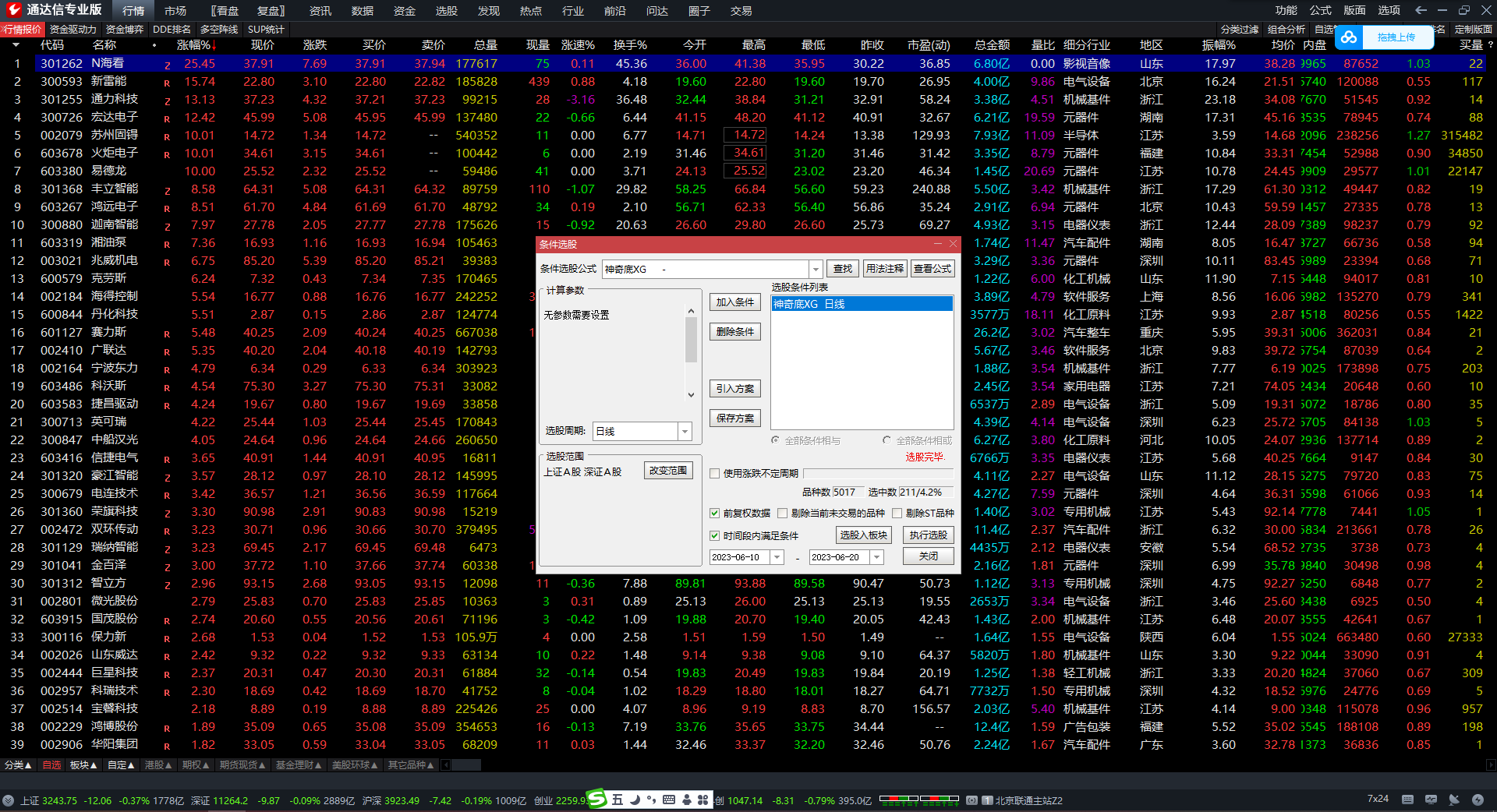Click the 计算参数 scrollbar up arrow

pyautogui.click(x=691, y=311)
